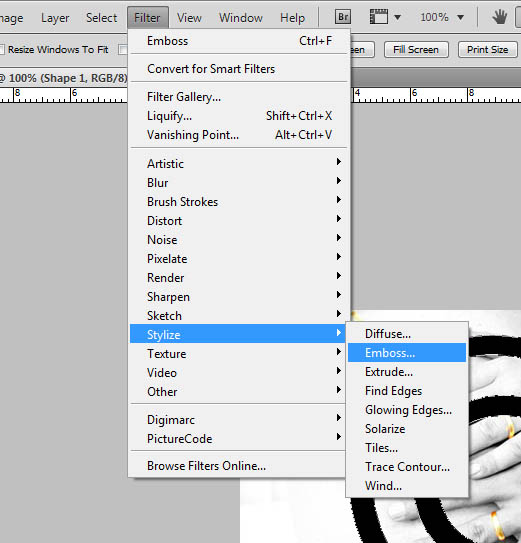The width and height of the screenshot is (521, 543).
Task: Expand the Pixelate submenu
Action: (239, 259)
